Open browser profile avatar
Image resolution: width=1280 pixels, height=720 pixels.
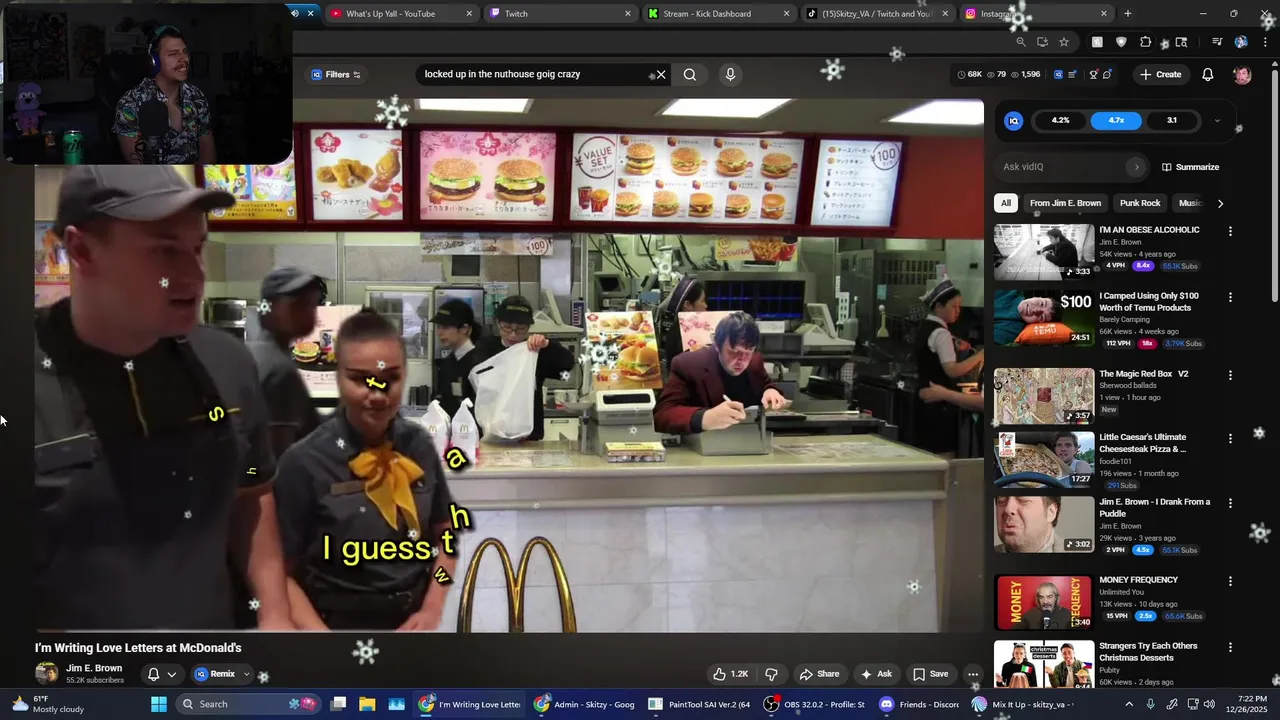click(1241, 42)
